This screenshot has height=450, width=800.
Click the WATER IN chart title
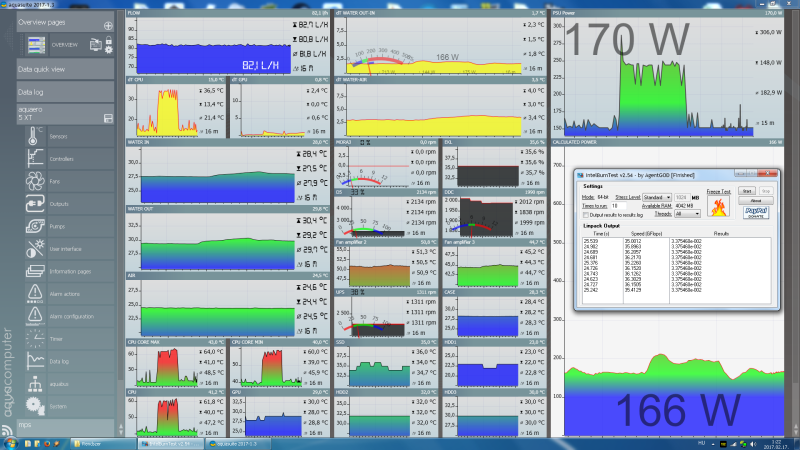click(x=138, y=142)
